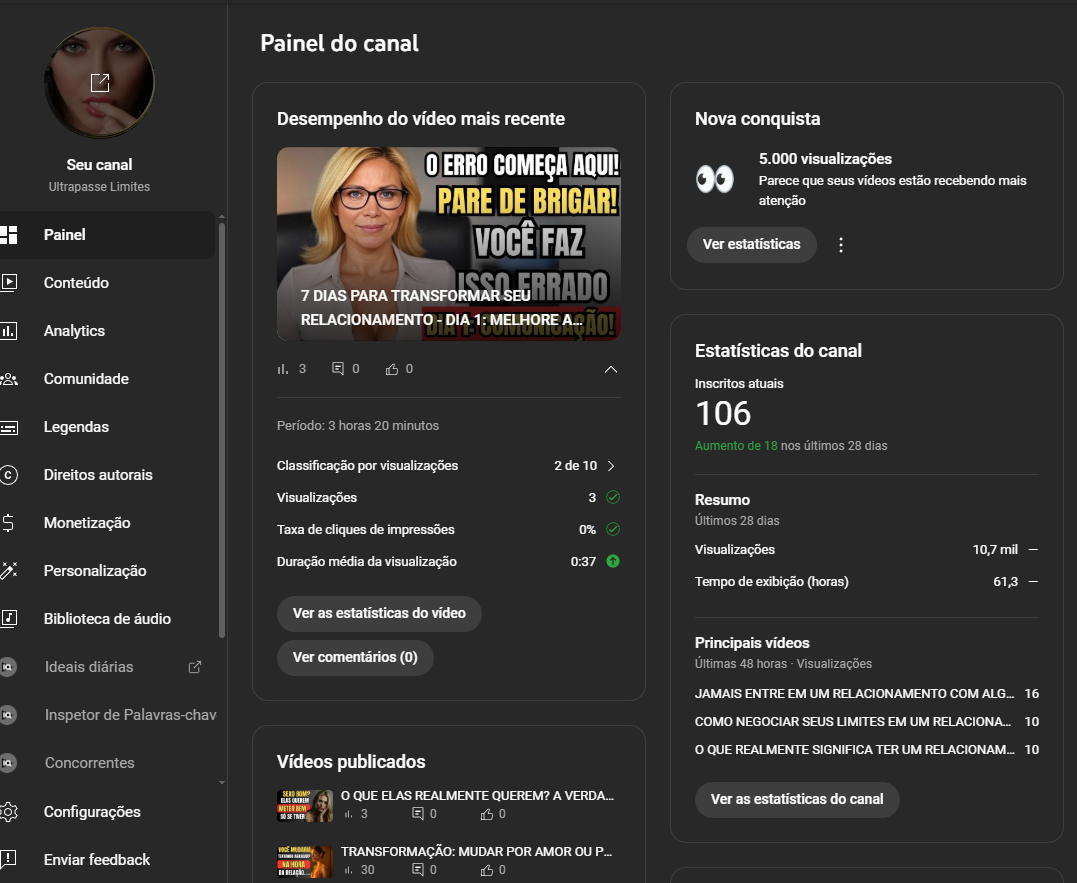Click the Comunidade people sidebar icon
Screen dimensions: 1077x883
click(8, 379)
